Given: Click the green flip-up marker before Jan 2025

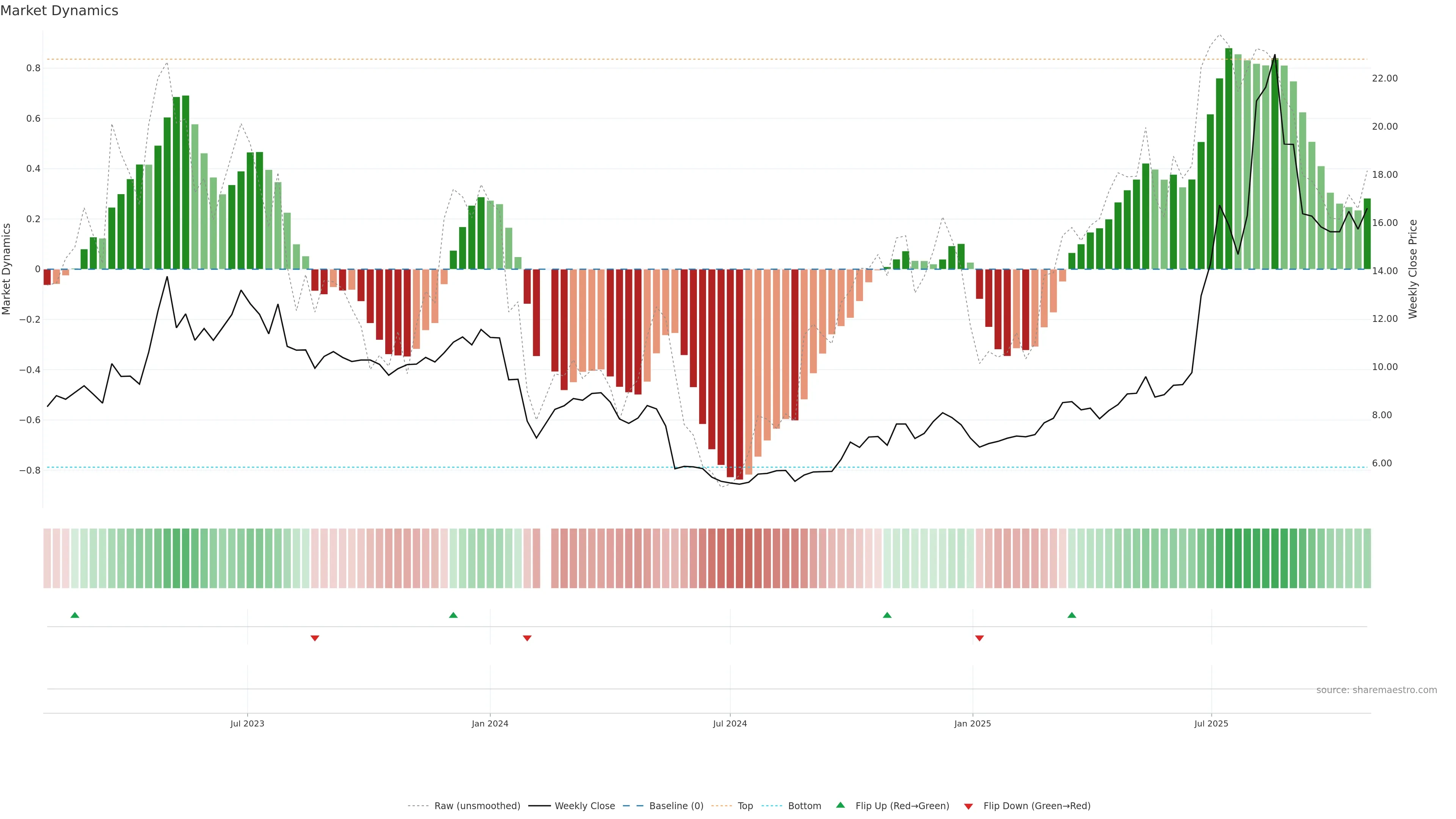Looking at the screenshot, I should point(887,615).
